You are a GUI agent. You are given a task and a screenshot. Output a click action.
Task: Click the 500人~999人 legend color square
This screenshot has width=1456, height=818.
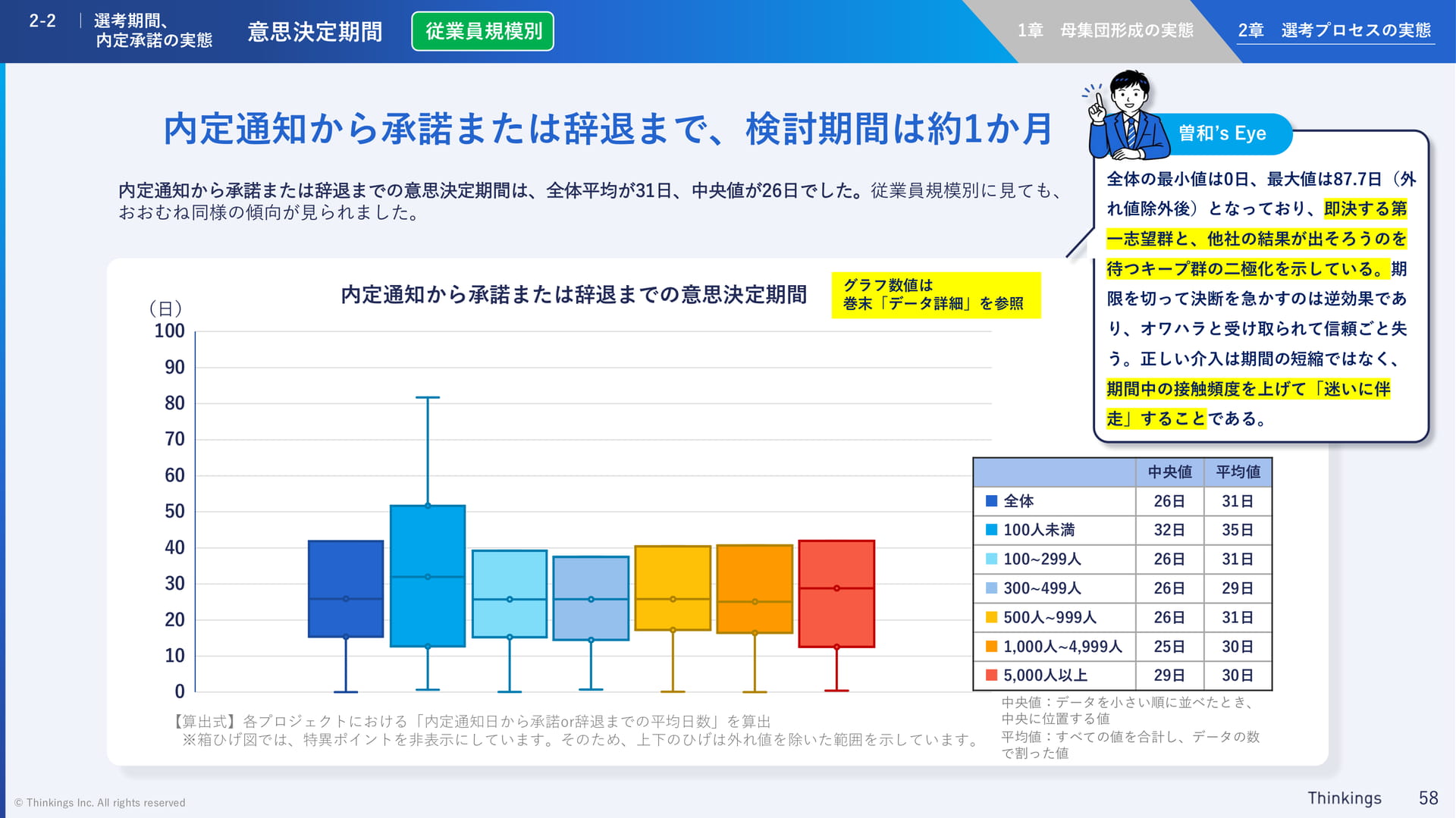990,617
